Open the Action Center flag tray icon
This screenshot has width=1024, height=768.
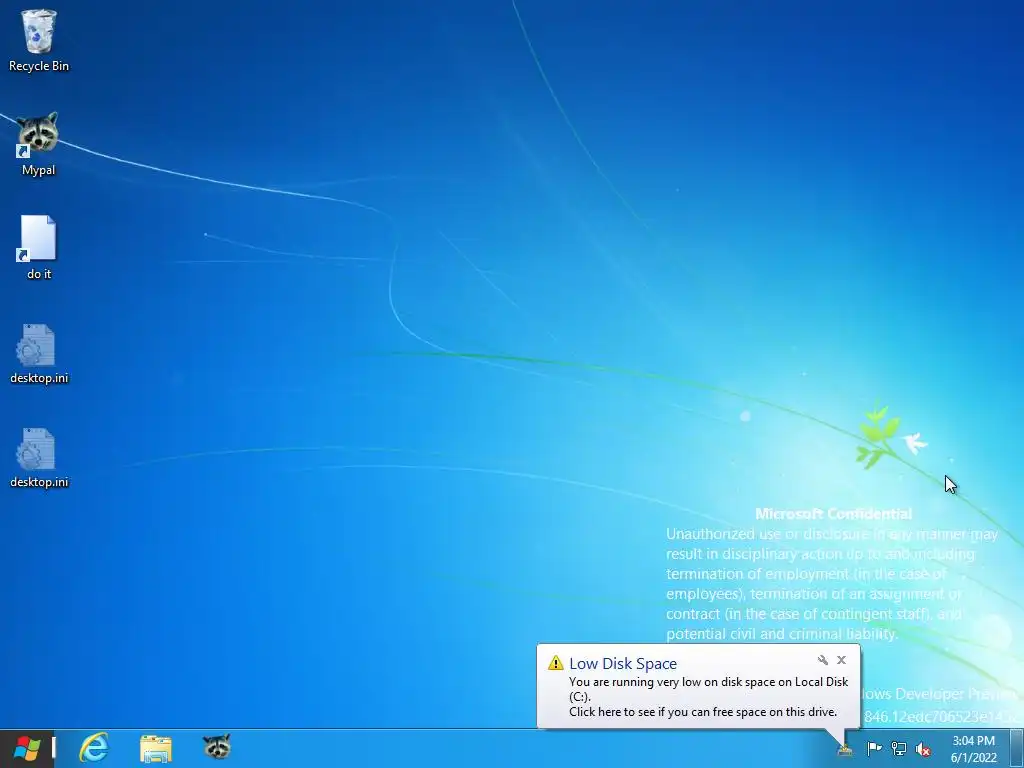click(874, 748)
